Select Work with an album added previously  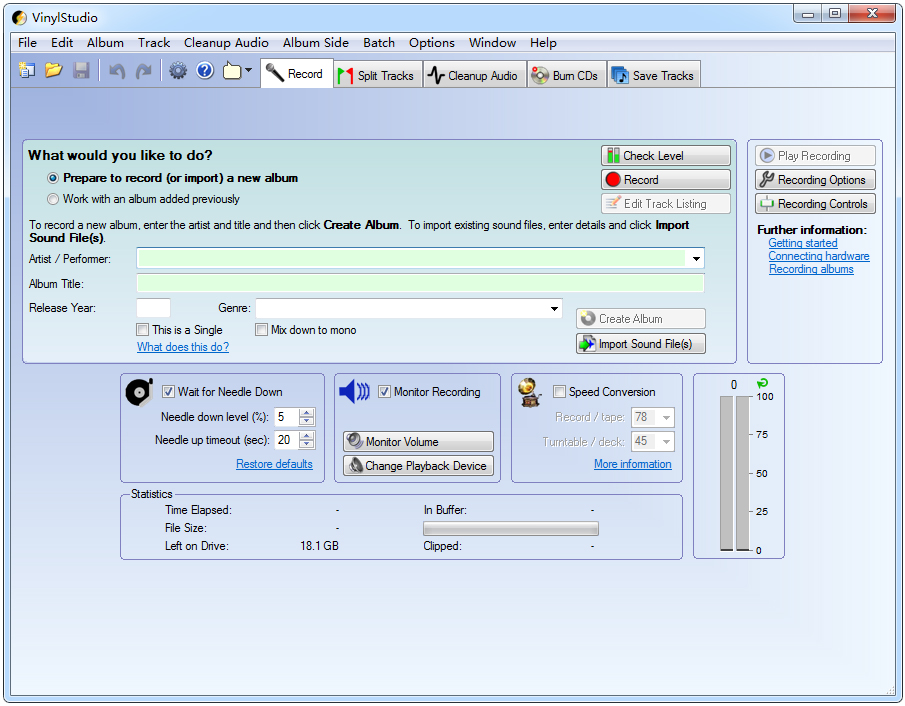click(x=53, y=199)
